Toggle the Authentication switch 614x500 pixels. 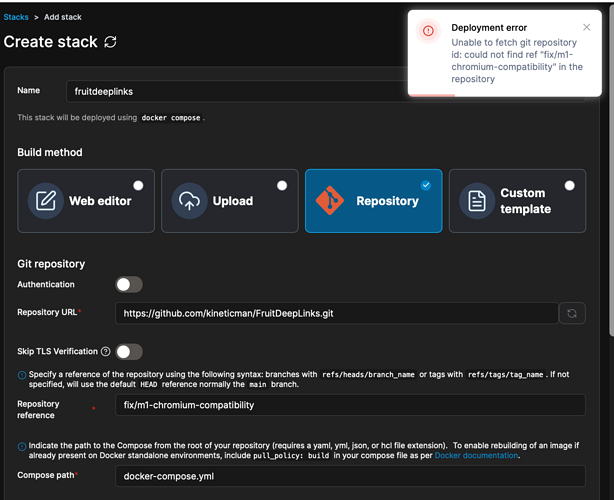(129, 285)
